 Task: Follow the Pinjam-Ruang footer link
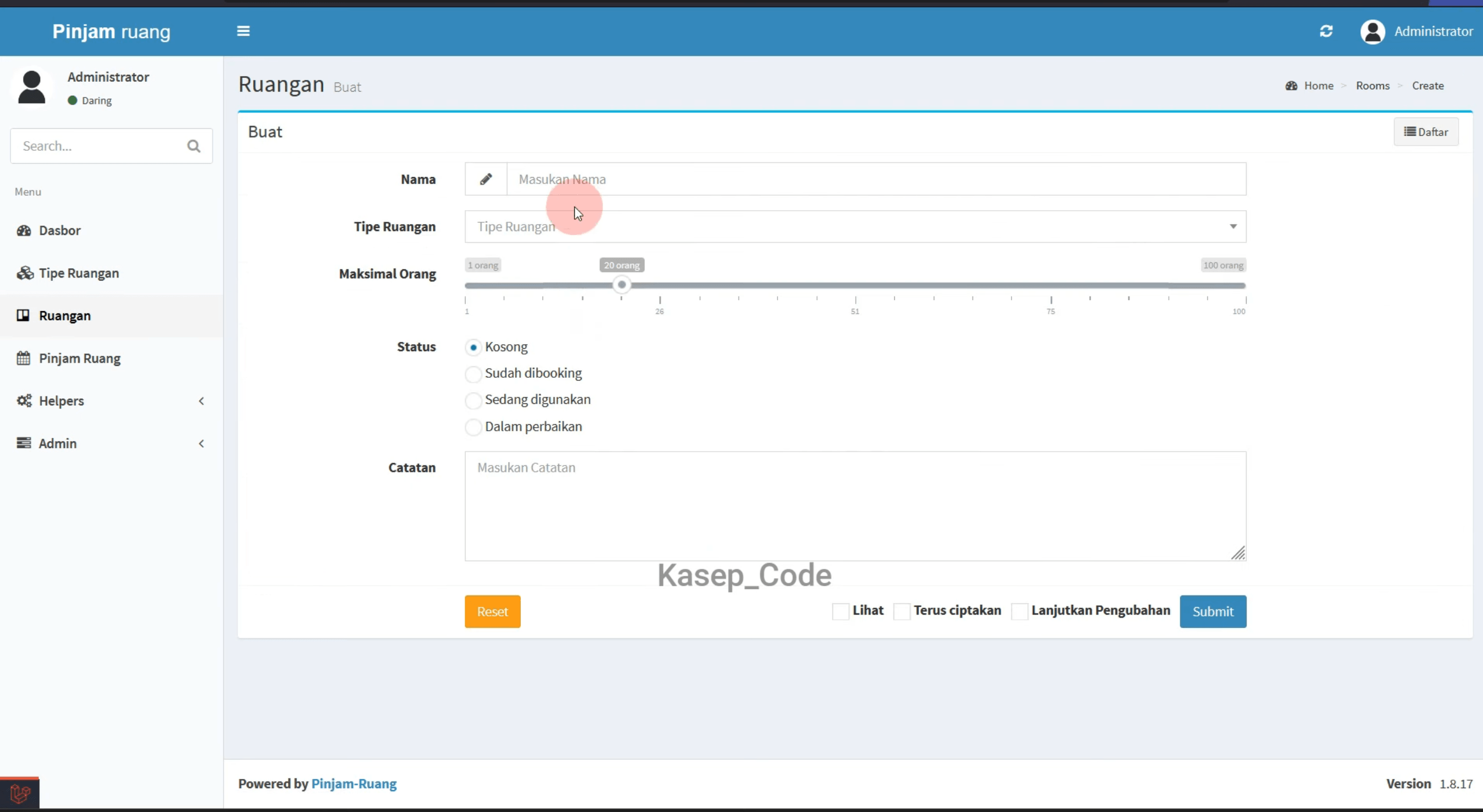354,784
